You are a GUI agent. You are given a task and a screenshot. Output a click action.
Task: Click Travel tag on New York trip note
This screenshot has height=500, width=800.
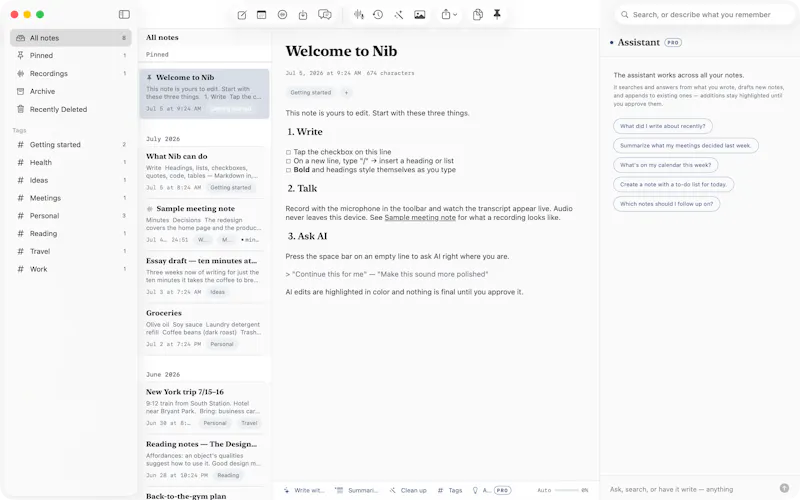[249, 423]
